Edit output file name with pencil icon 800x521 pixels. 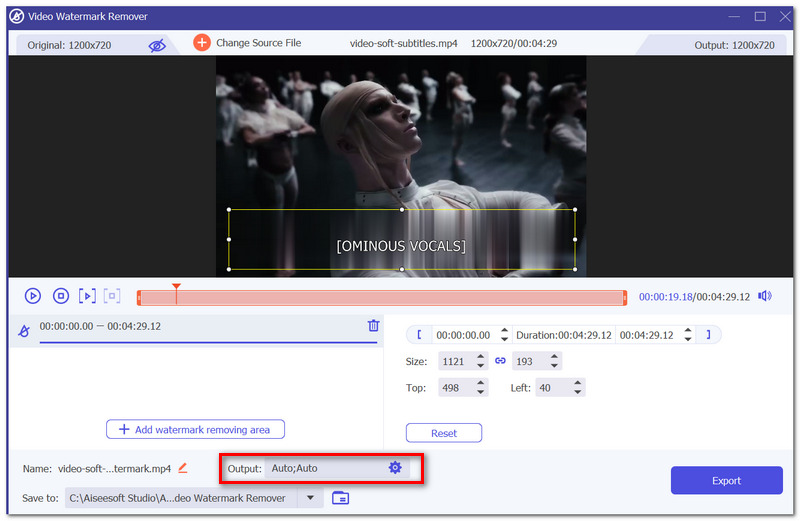click(x=183, y=467)
